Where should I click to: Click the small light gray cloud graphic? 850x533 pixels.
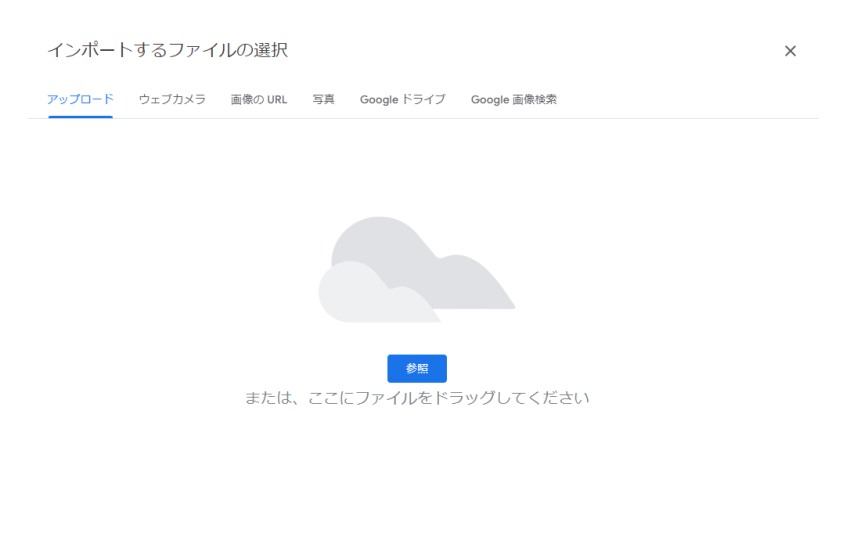360,295
